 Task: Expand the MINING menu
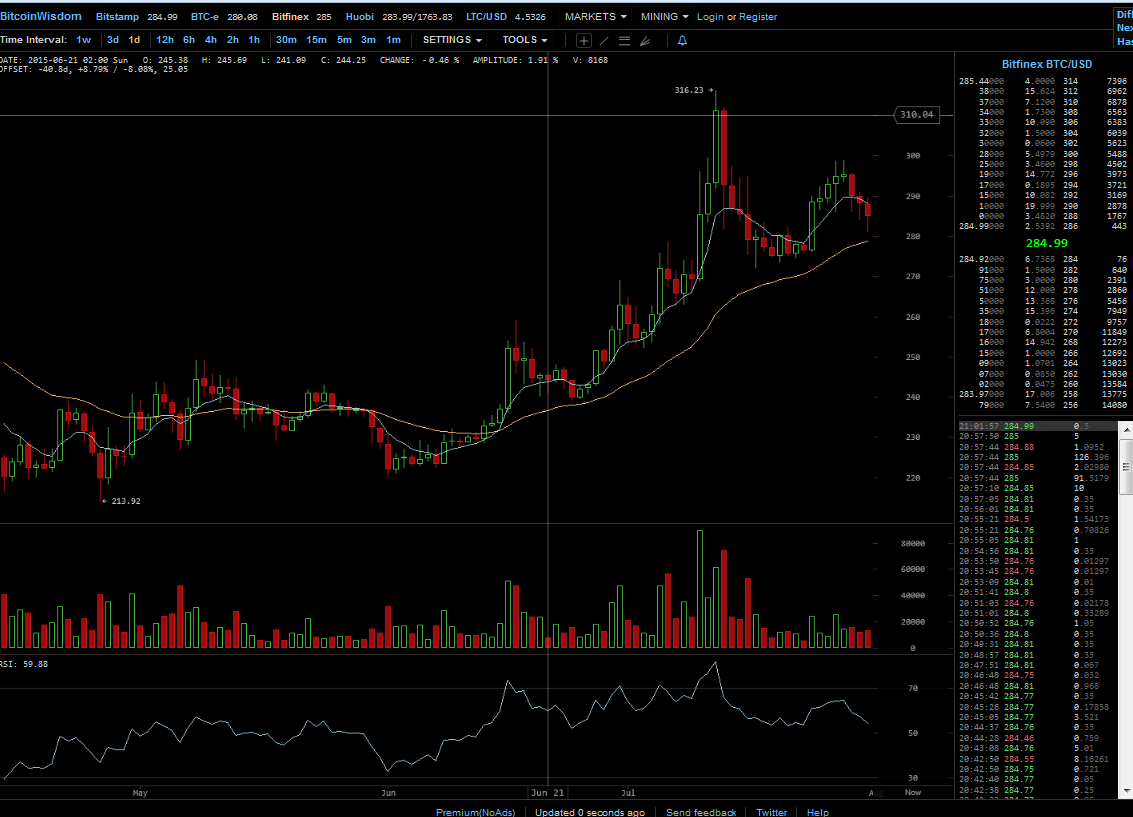click(x=664, y=17)
